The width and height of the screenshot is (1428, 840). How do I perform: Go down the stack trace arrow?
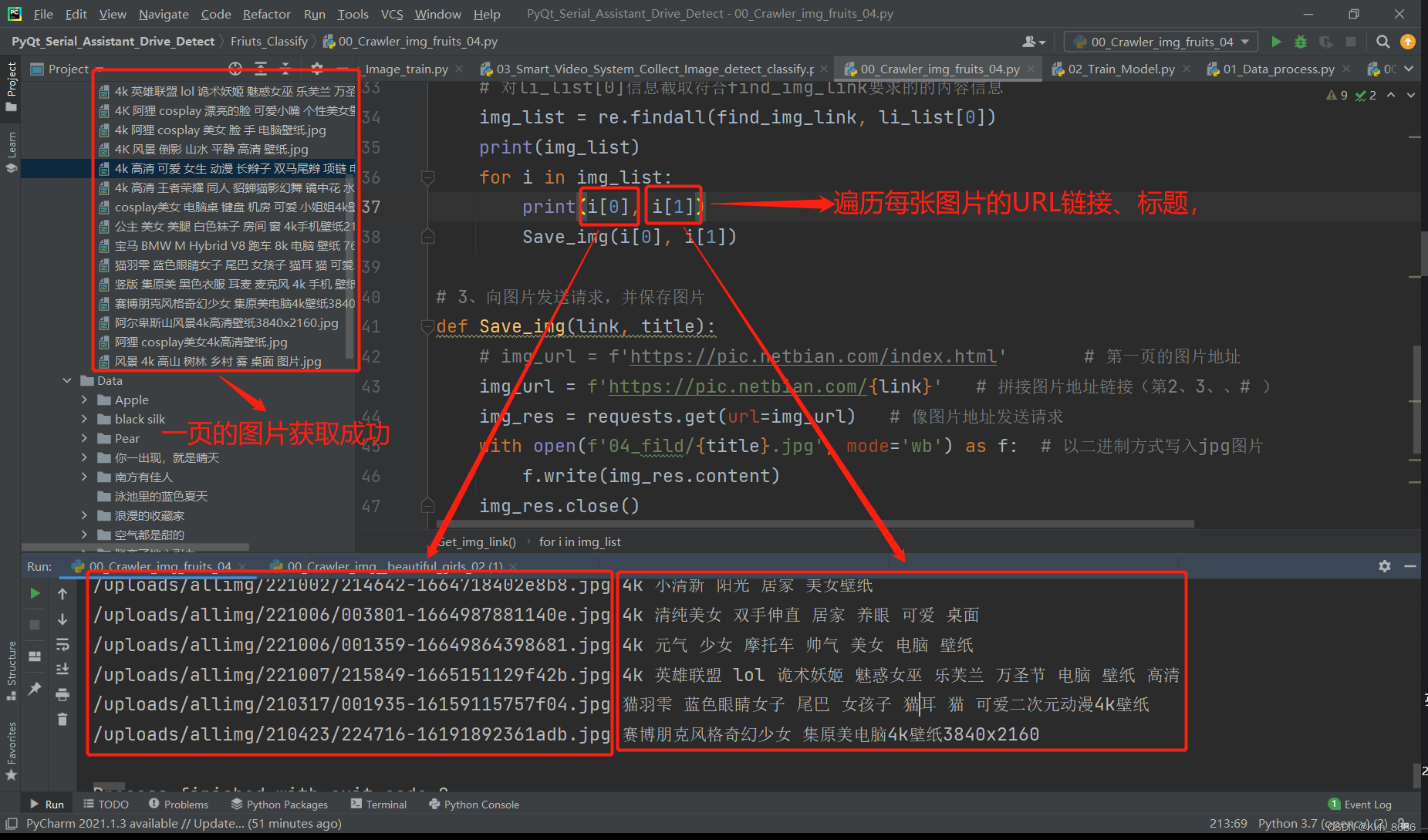pos(62,619)
